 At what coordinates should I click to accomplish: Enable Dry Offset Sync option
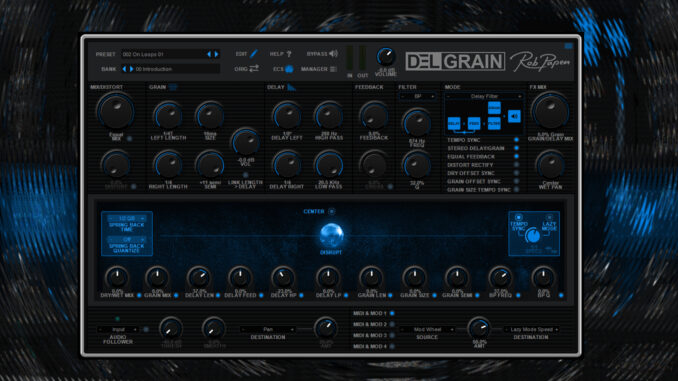(x=516, y=173)
